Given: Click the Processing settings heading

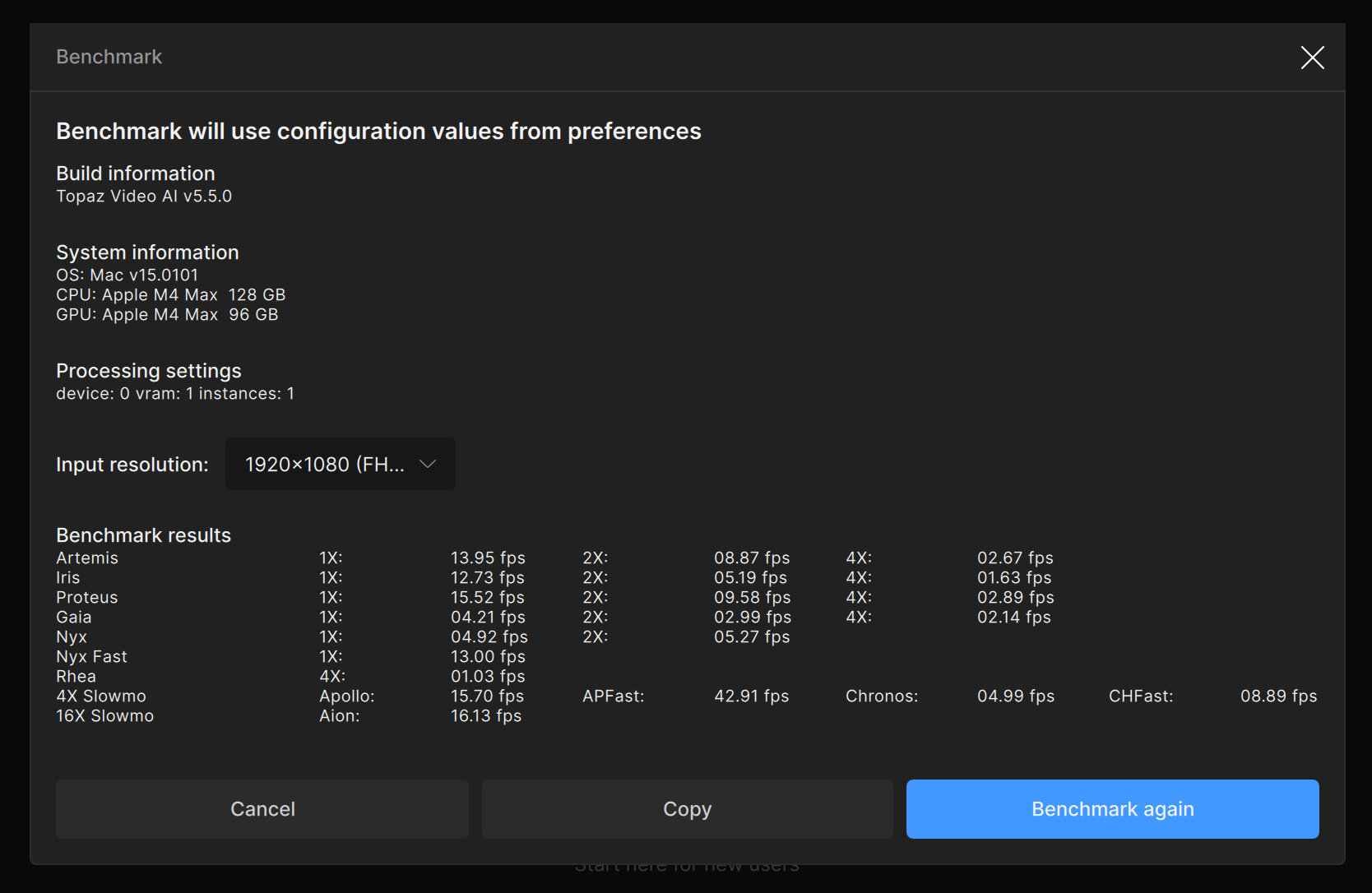Looking at the screenshot, I should 149,371.
